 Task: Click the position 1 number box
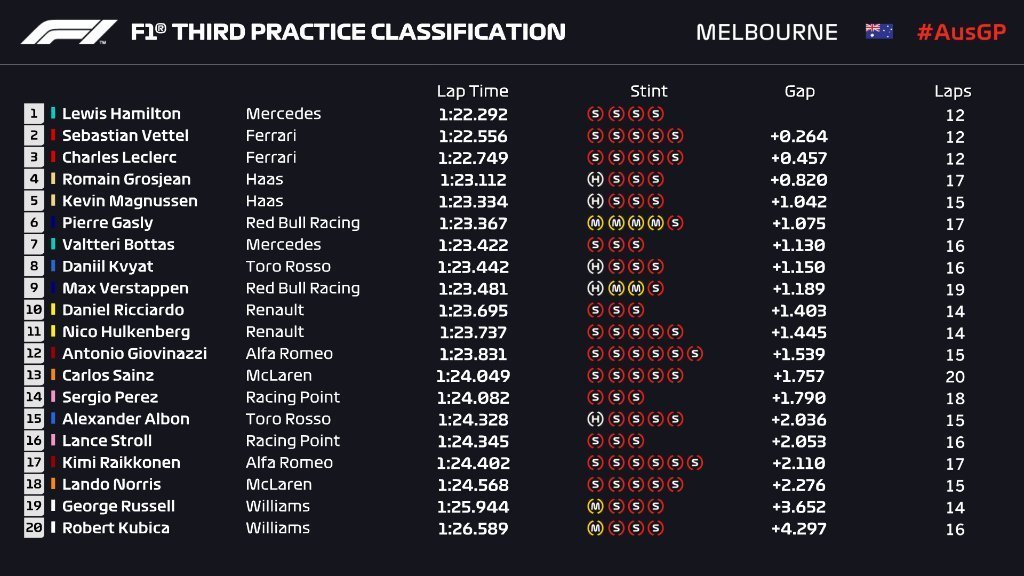pos(34,114)
